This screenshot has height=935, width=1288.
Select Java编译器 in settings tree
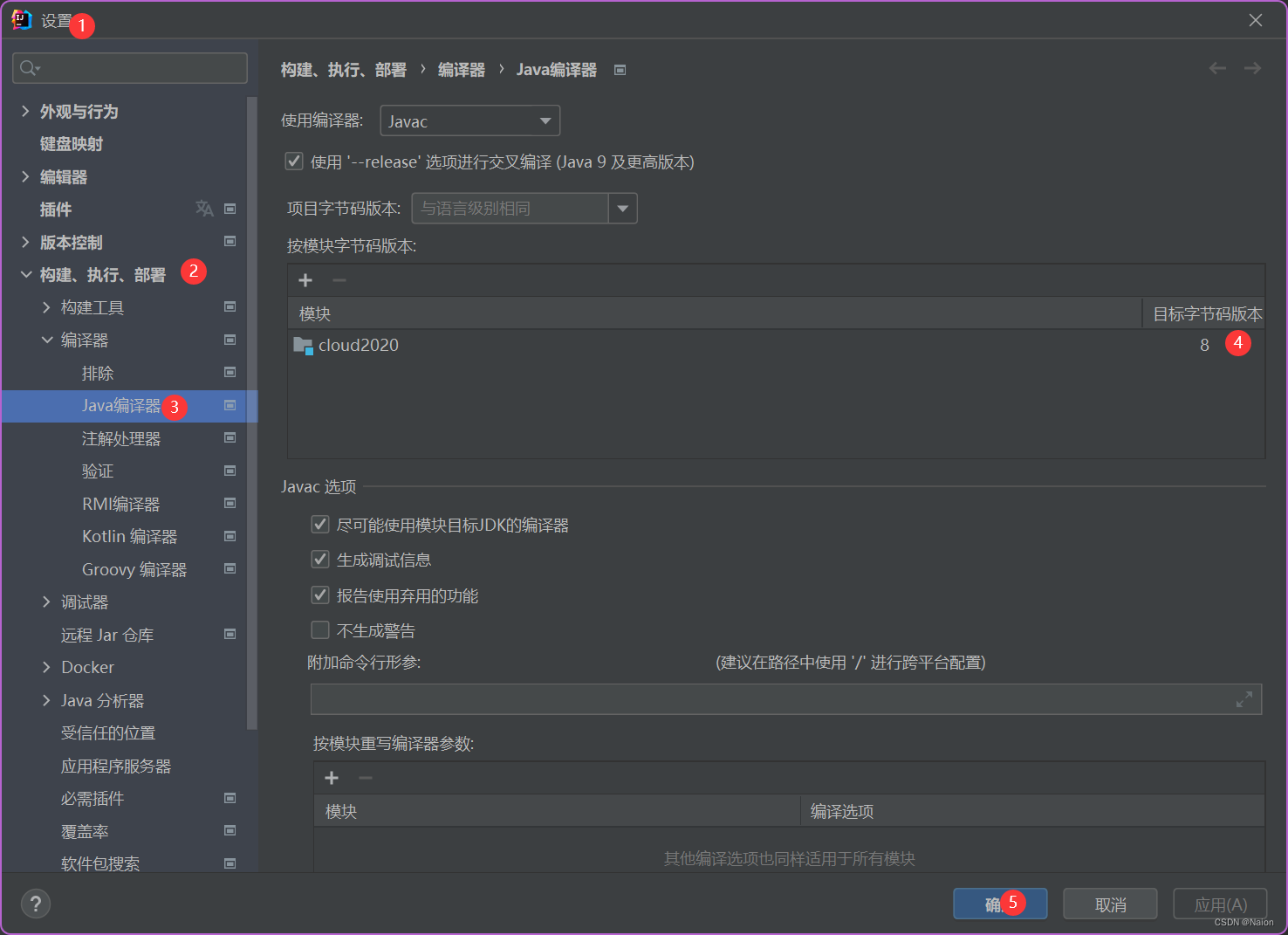(x=121, y=406)
